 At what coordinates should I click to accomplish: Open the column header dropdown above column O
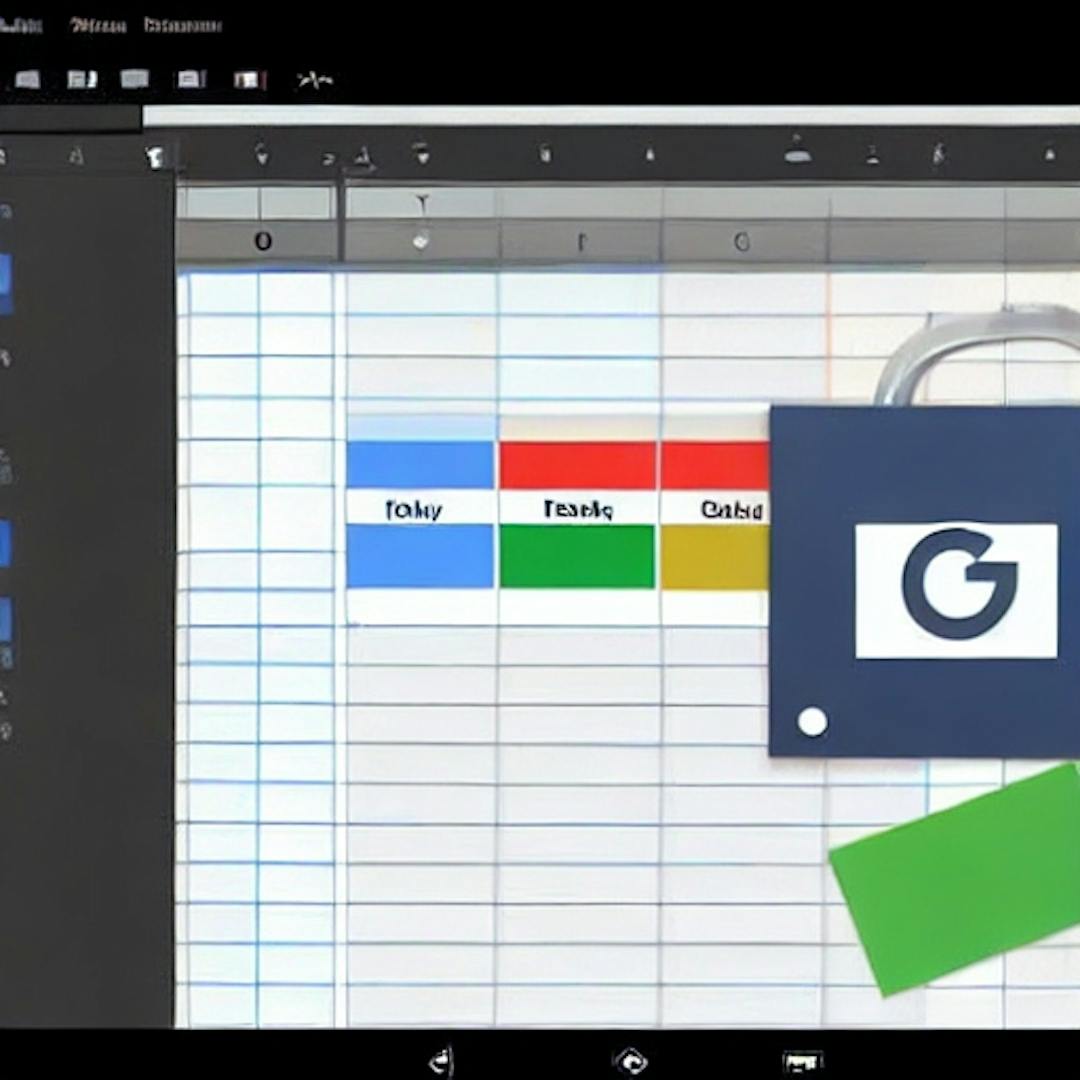pos(422,240)
